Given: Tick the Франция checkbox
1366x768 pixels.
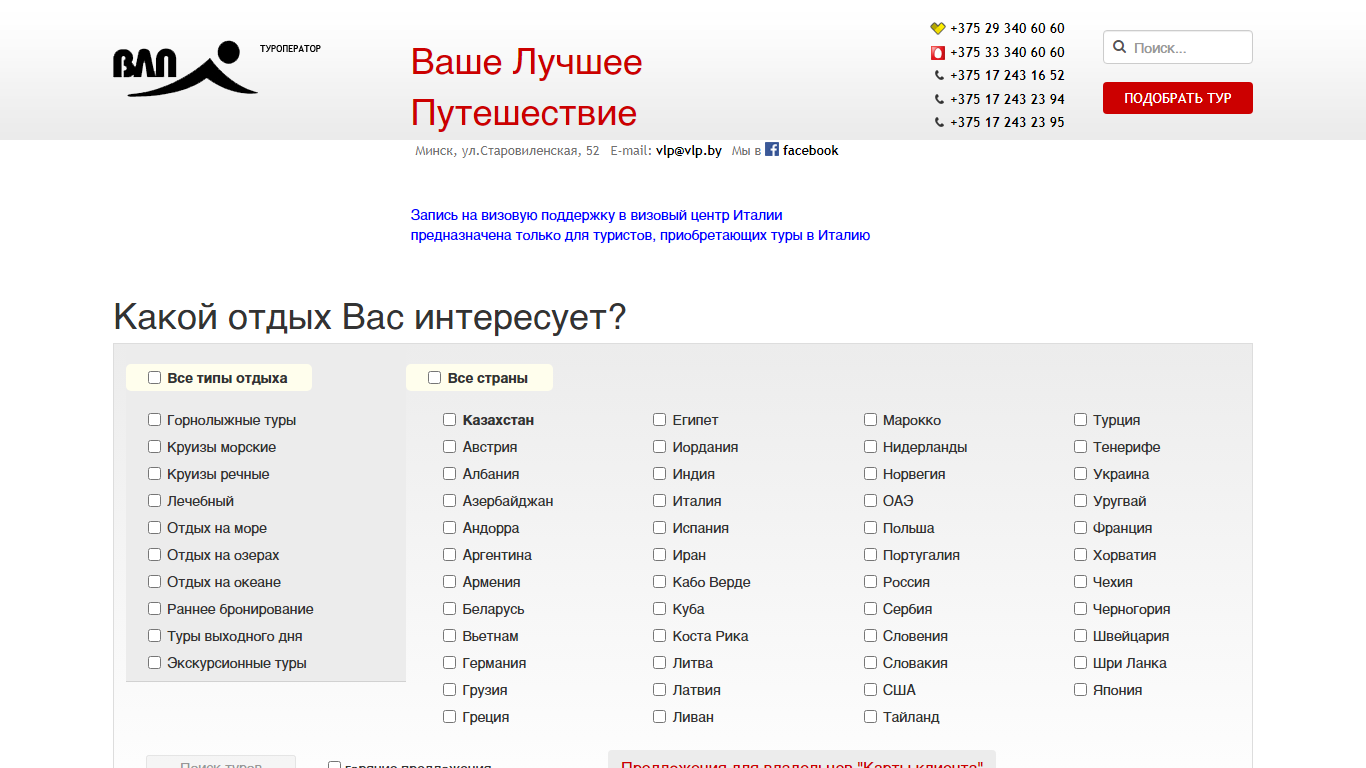Looking at the screenshot, I should click(x=1081, y=528).
